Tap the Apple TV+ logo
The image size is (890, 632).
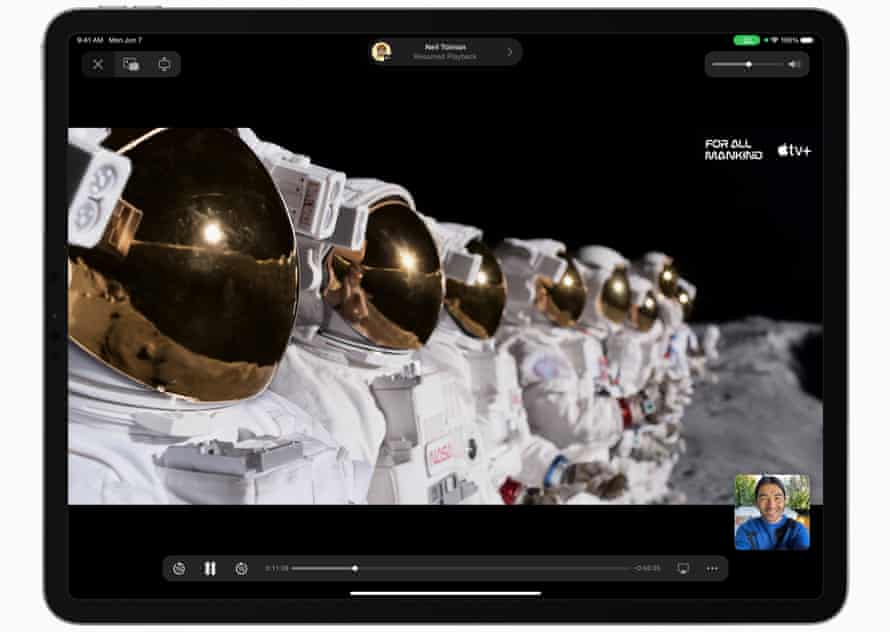click(794, 150)
